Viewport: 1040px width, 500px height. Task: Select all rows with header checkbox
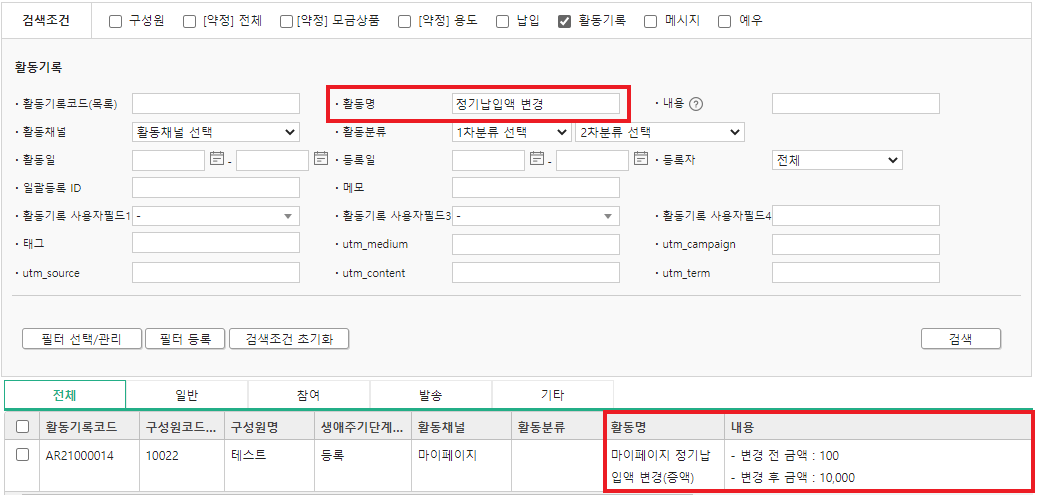click(23, 427)
